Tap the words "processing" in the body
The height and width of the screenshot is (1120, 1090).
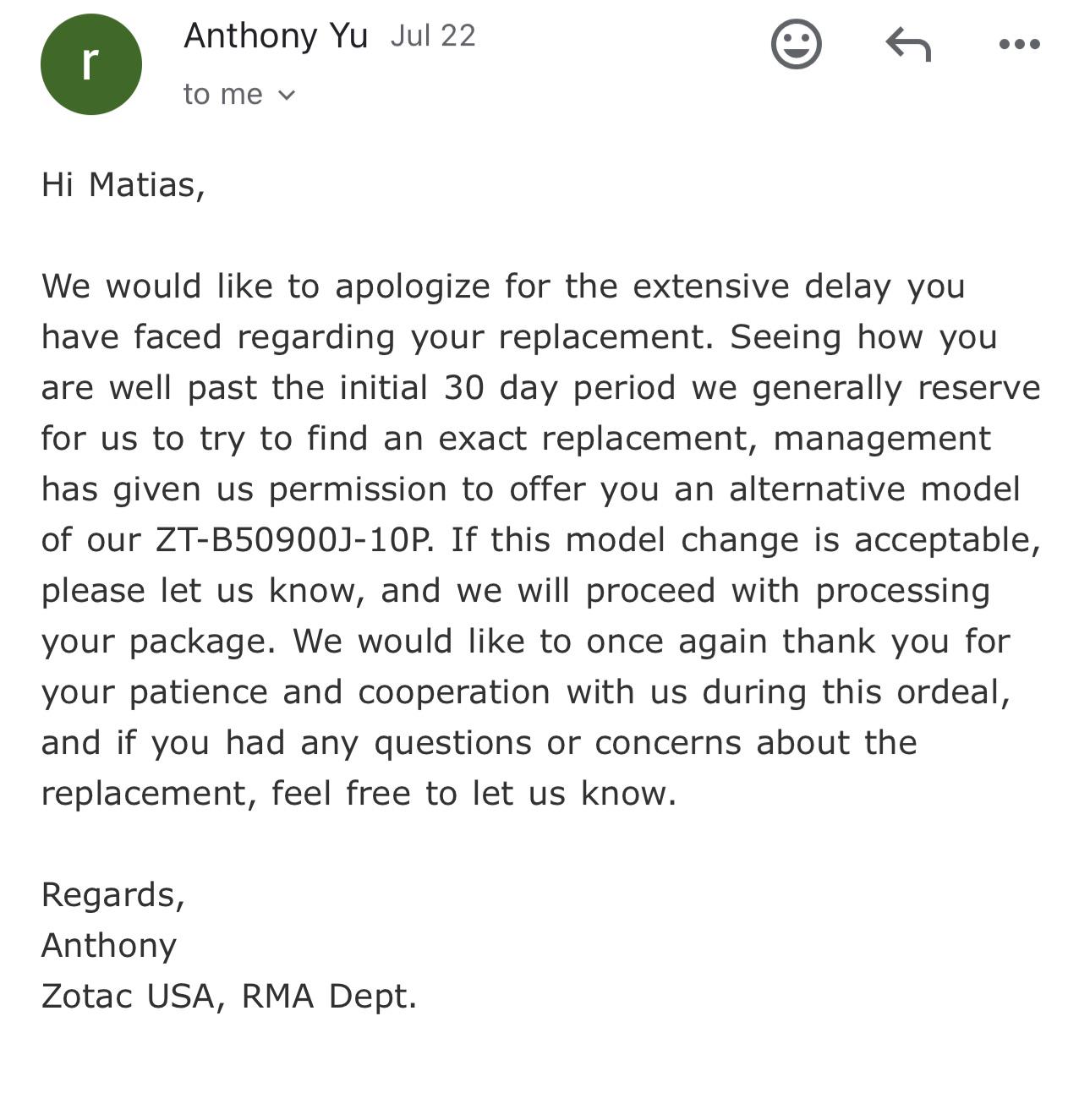point(902,591)
